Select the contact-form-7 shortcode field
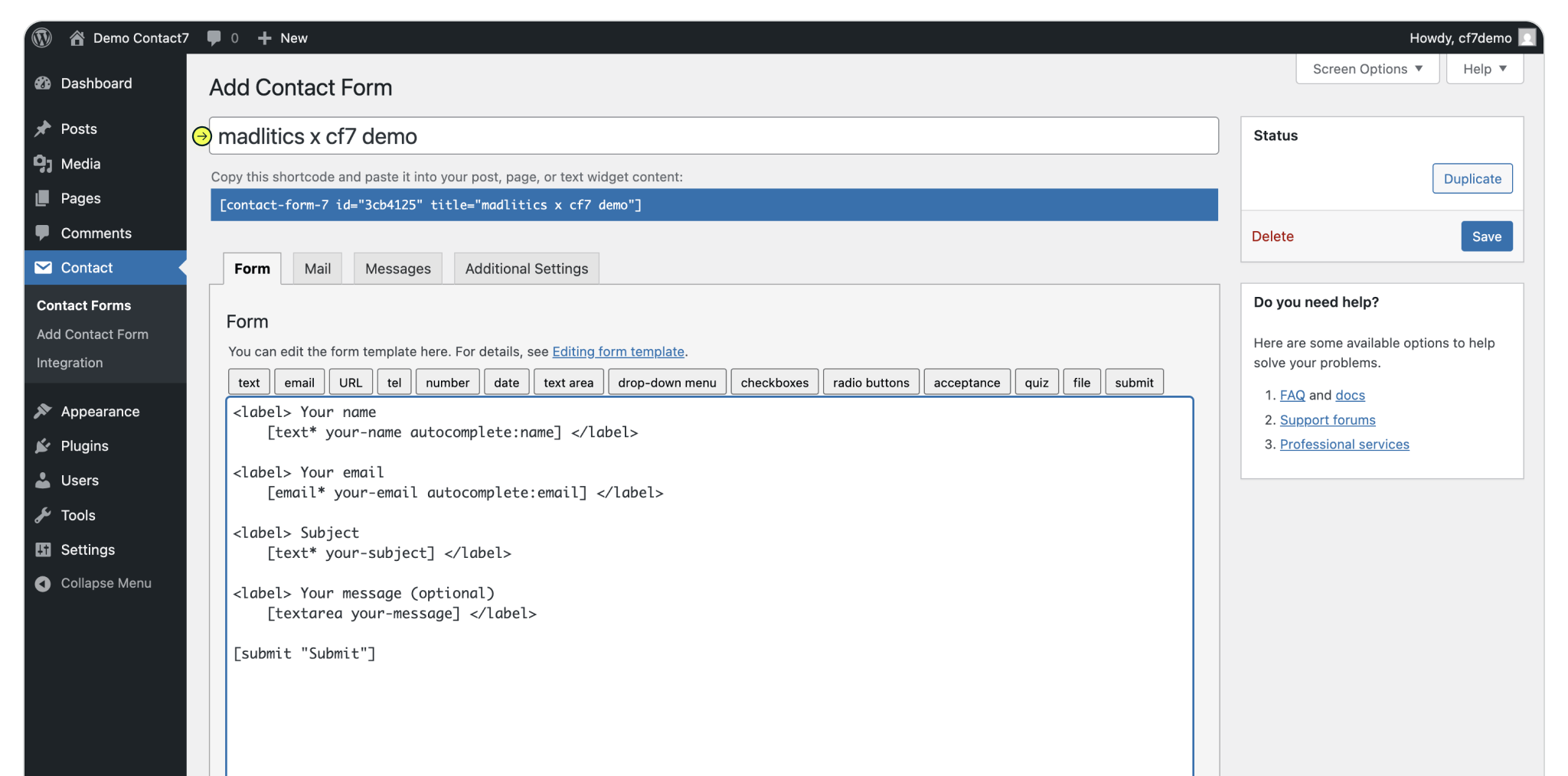 point(714,205)
